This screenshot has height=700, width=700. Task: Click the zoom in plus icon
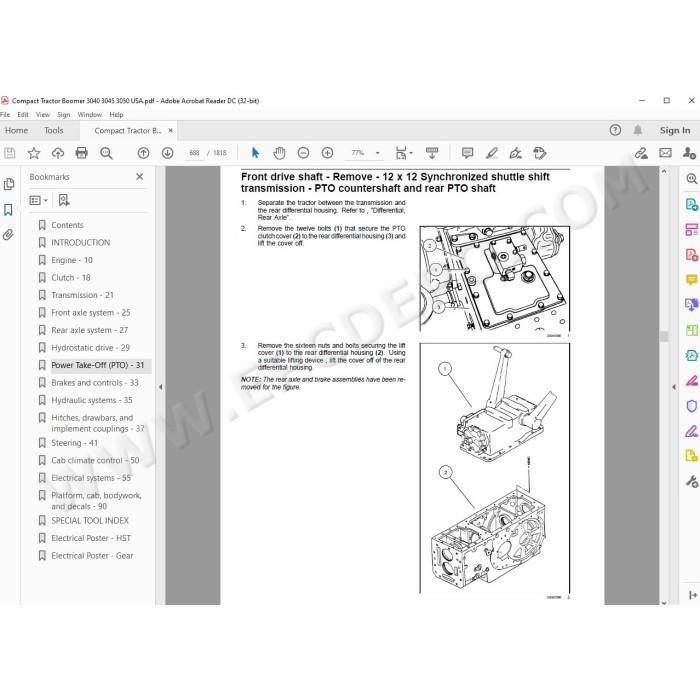(x=327, y=153)
